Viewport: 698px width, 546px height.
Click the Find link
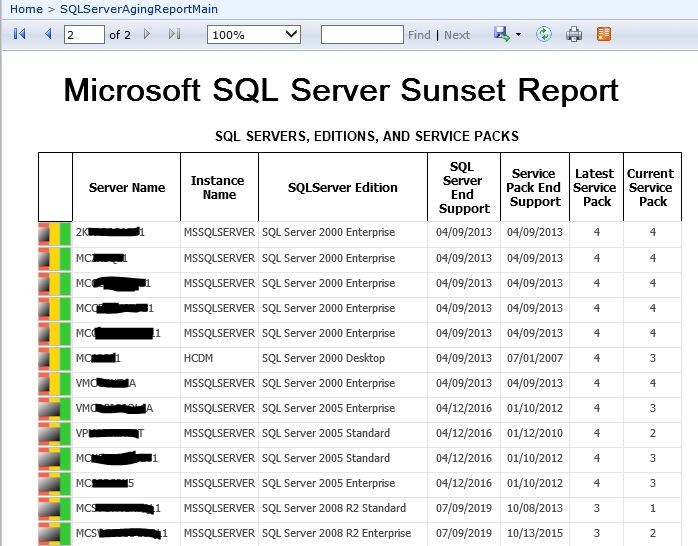419,35
